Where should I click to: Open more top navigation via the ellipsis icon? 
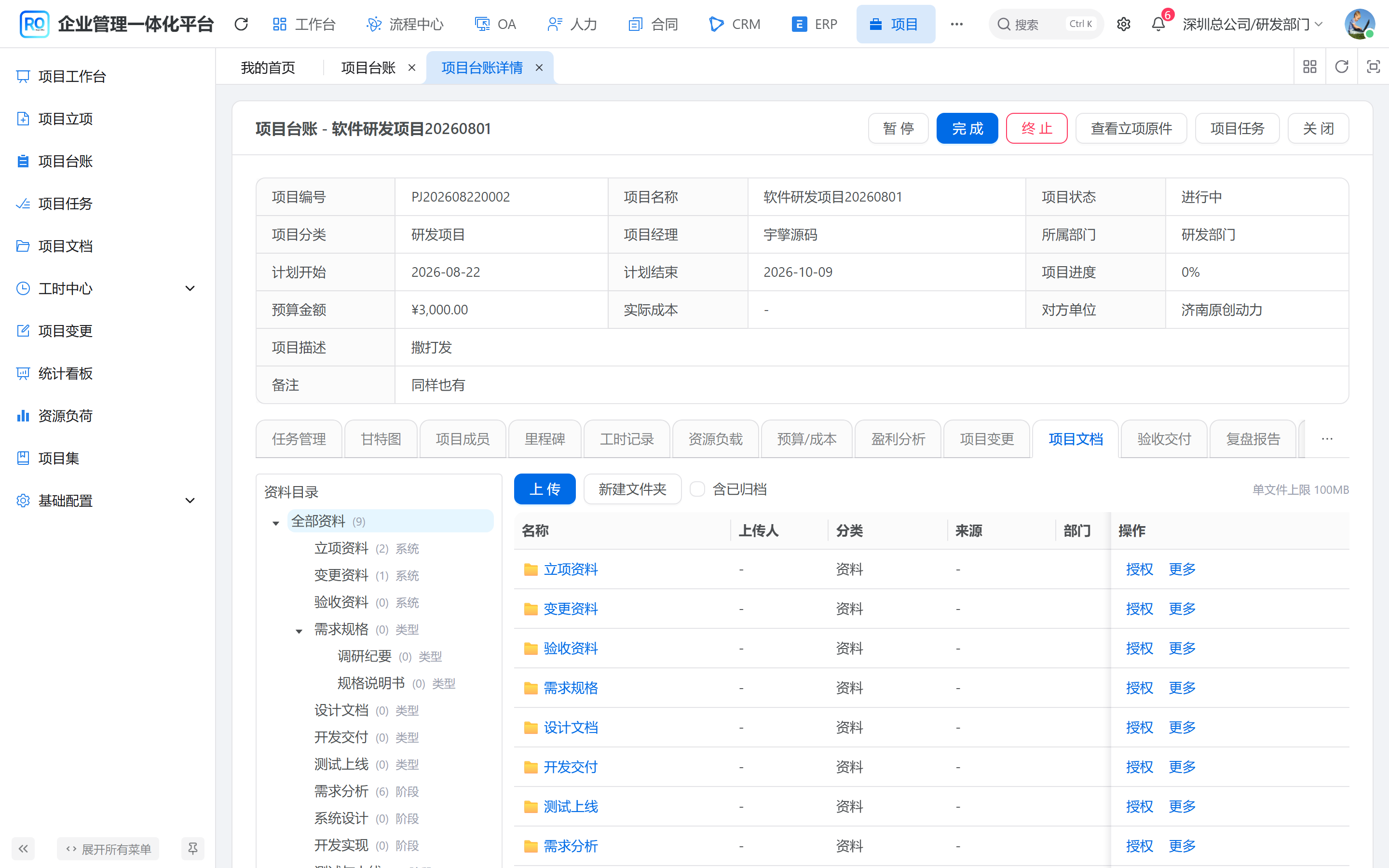tap(956, 24)
